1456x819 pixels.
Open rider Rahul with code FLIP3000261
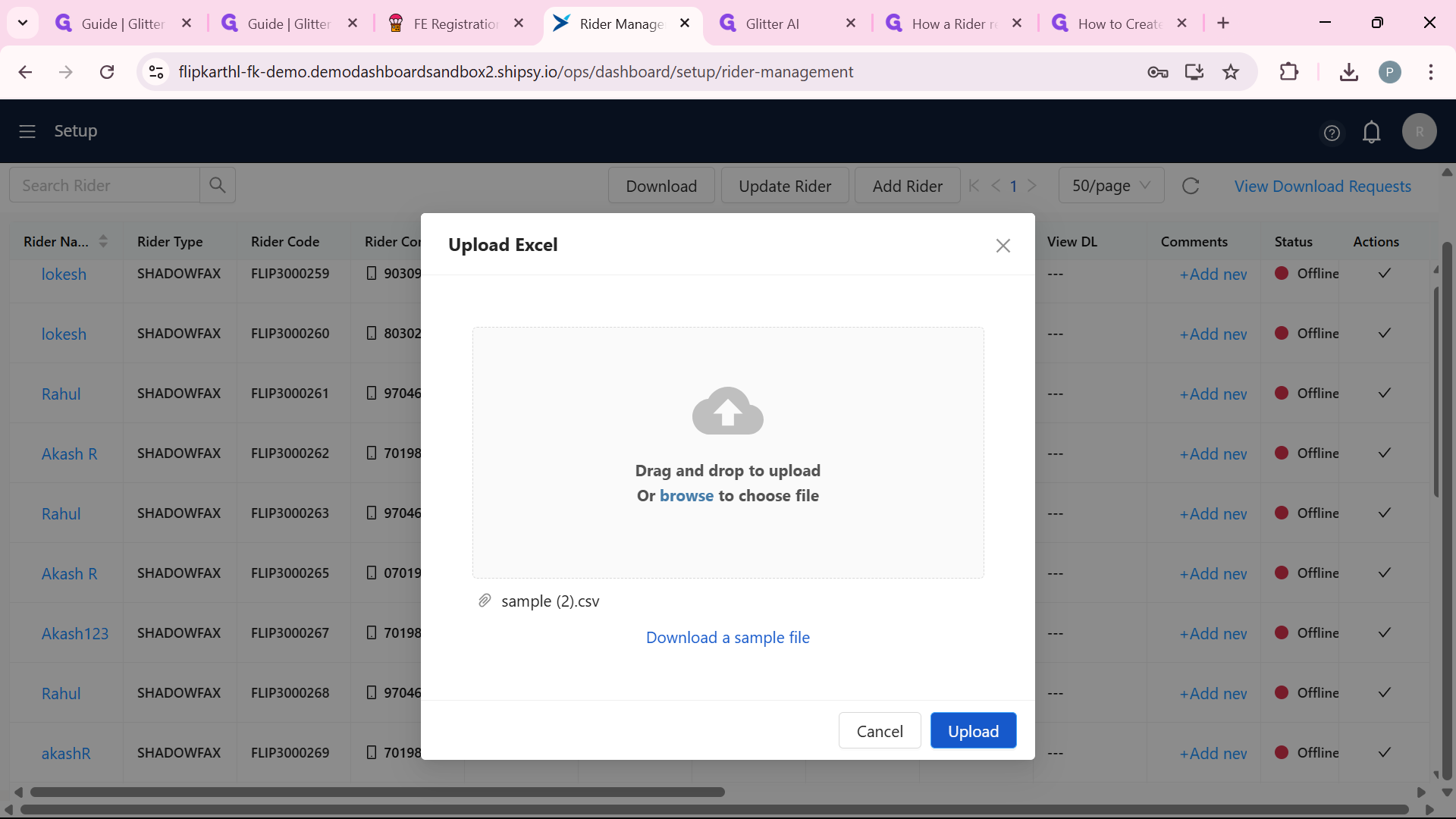(x=61, y=394)
